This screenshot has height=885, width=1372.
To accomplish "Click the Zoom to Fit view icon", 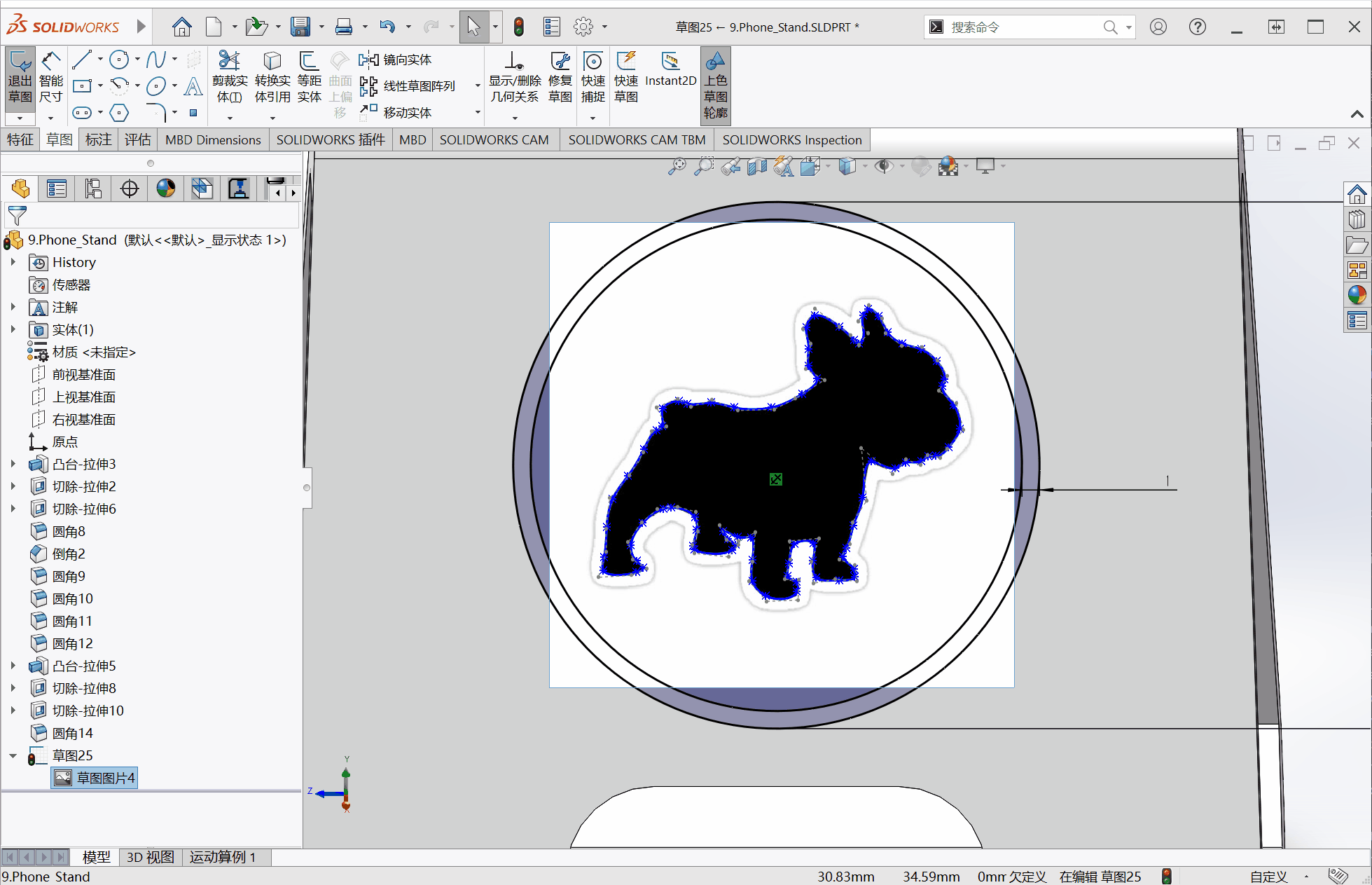I will pos(677,166).
